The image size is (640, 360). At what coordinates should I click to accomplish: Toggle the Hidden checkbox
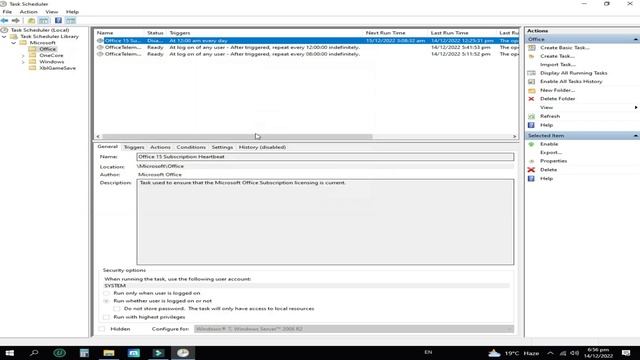pos(102,329)
